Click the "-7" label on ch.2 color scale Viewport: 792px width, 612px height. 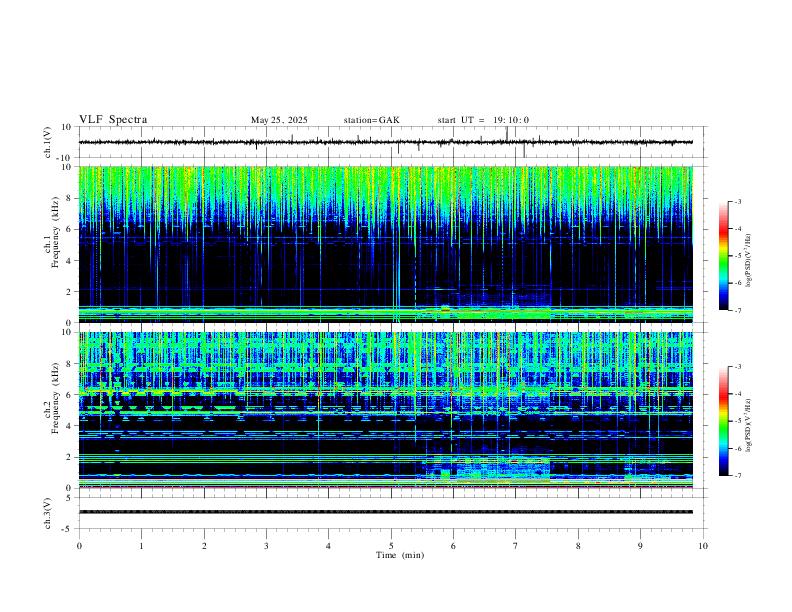pyautogui.click(x=737, y=475)
